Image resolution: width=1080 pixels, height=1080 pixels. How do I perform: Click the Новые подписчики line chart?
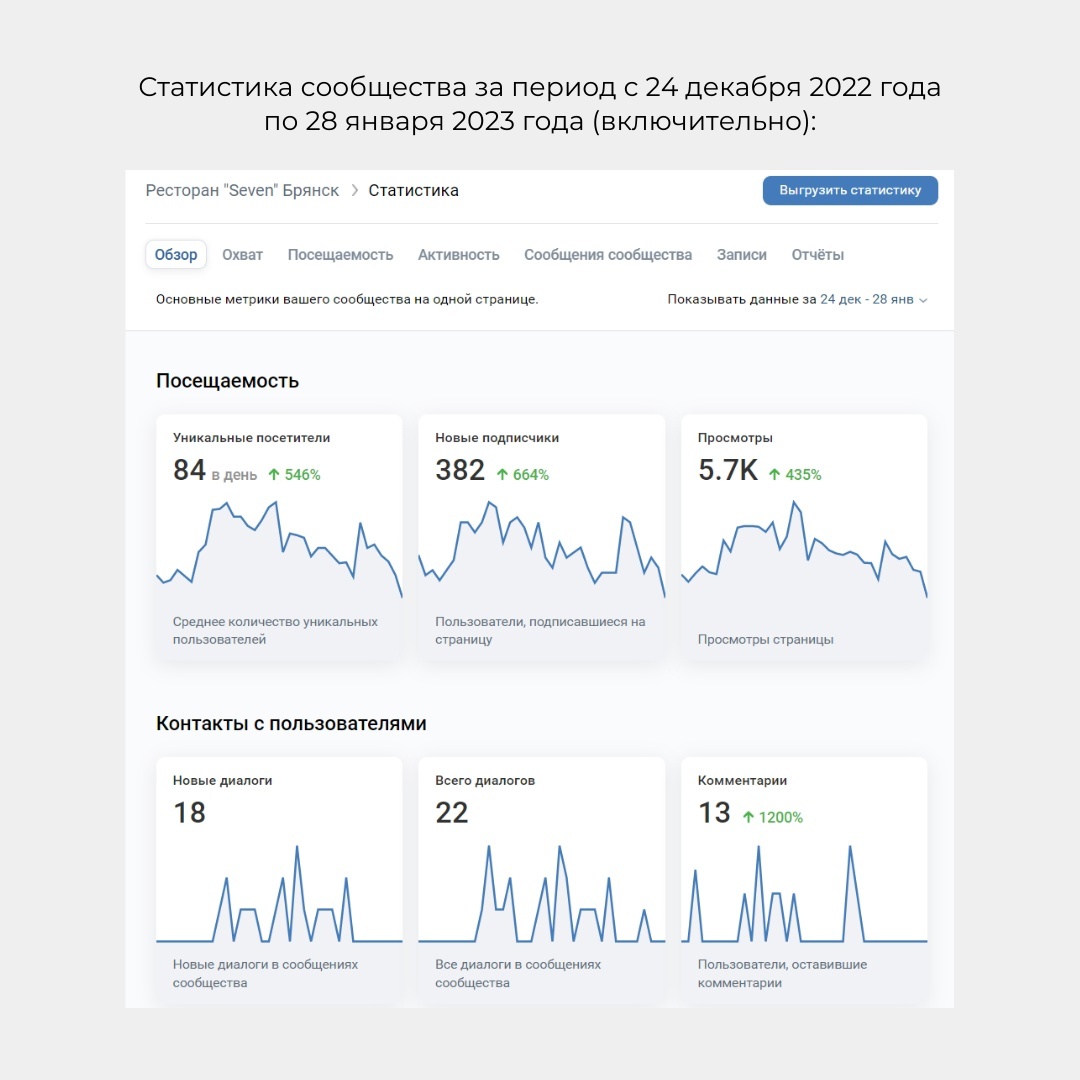click(541, 550)
